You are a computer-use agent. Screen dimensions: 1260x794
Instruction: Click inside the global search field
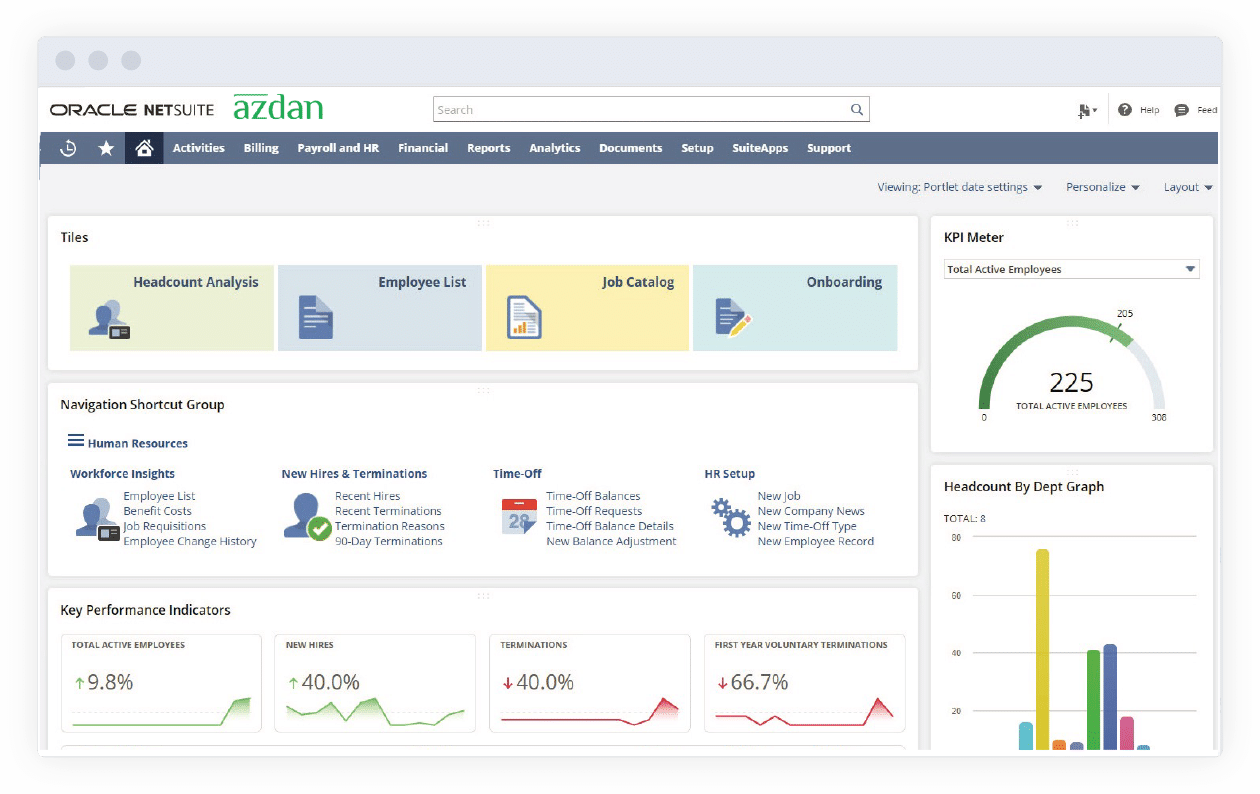pos(640,109)
